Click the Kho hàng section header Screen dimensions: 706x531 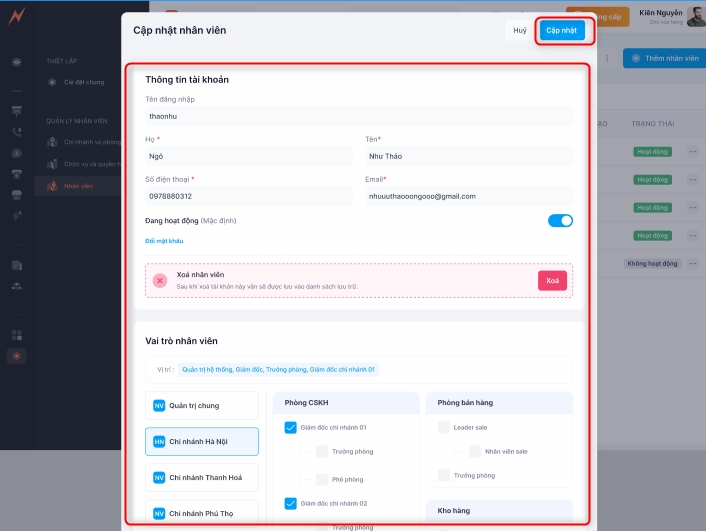click(499, 511)
